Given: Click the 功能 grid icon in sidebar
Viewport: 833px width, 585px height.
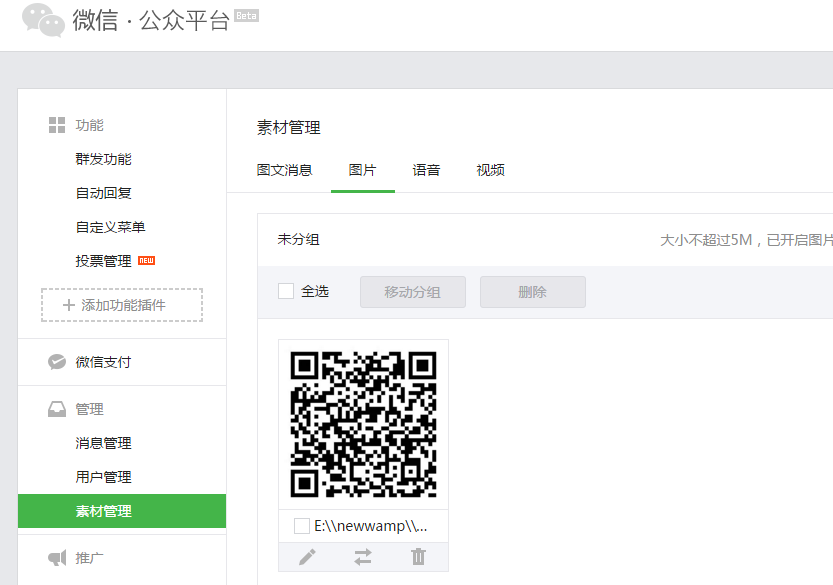Looking at the screenshot, I should (x=57, y=125).
